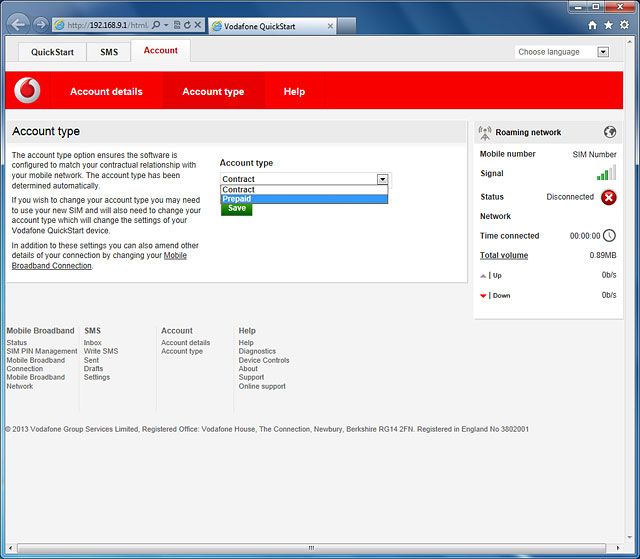Open footer About link

(x=248, y=368)
